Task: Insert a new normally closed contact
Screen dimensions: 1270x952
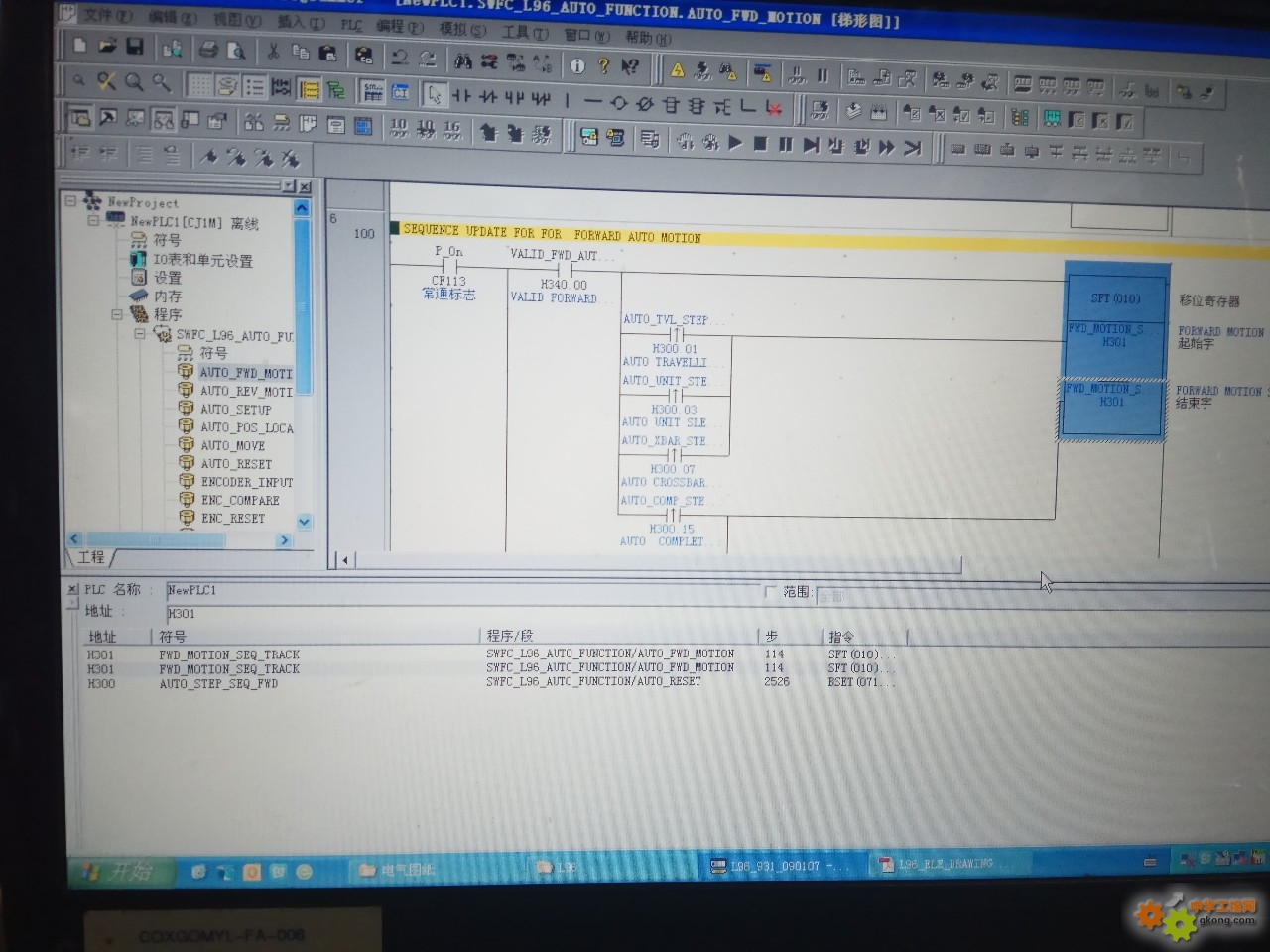Action: tap(487, 97)
